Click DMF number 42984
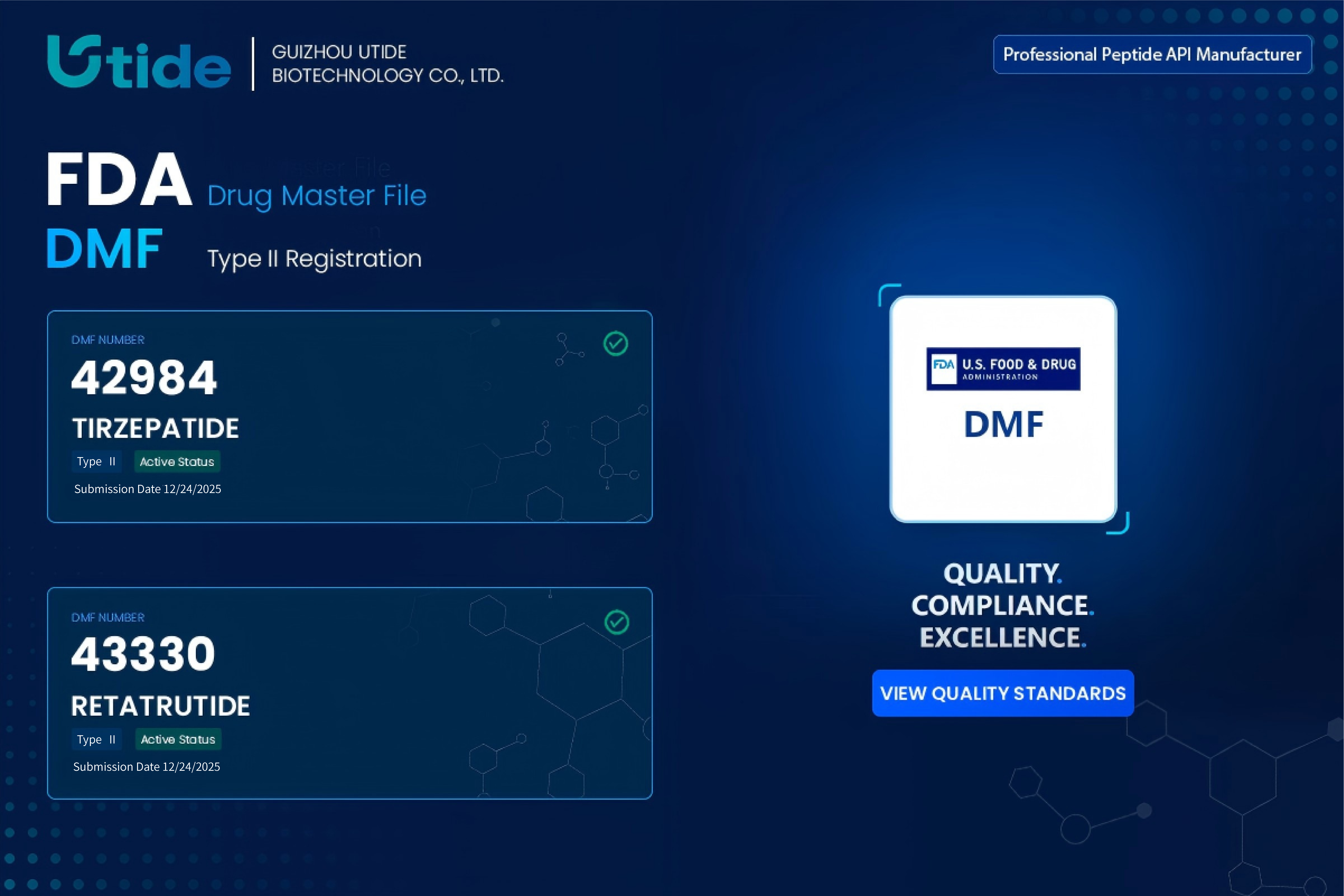 (x=144, y=378)
